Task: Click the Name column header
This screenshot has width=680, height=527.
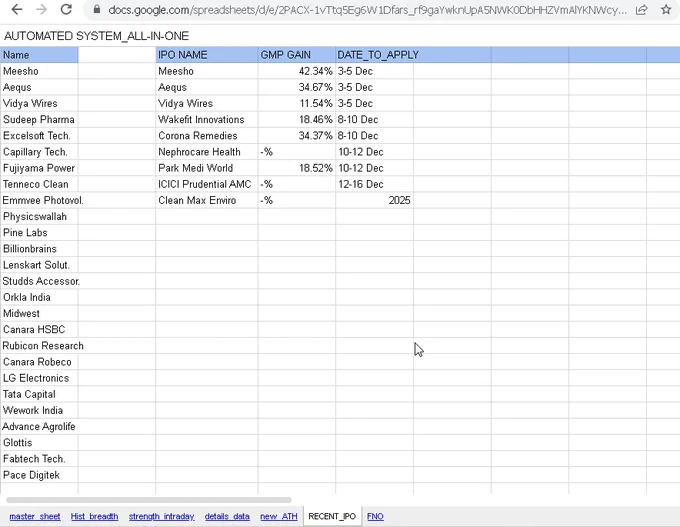Action: point(39,55)
